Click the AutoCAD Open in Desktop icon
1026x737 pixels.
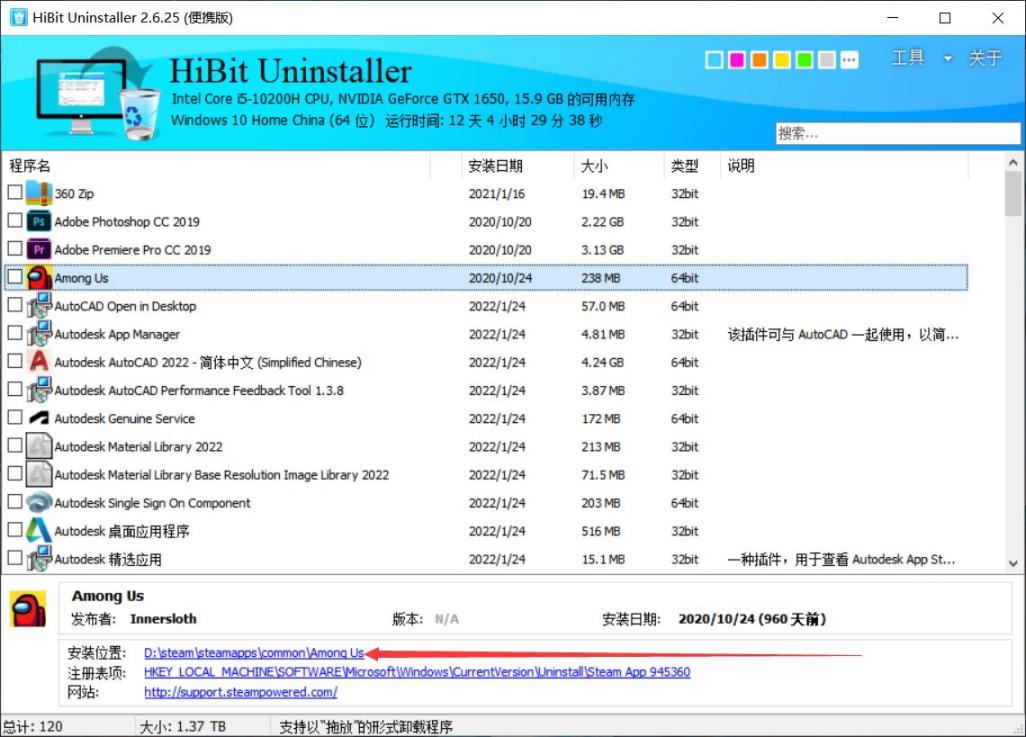coord(39,306)
